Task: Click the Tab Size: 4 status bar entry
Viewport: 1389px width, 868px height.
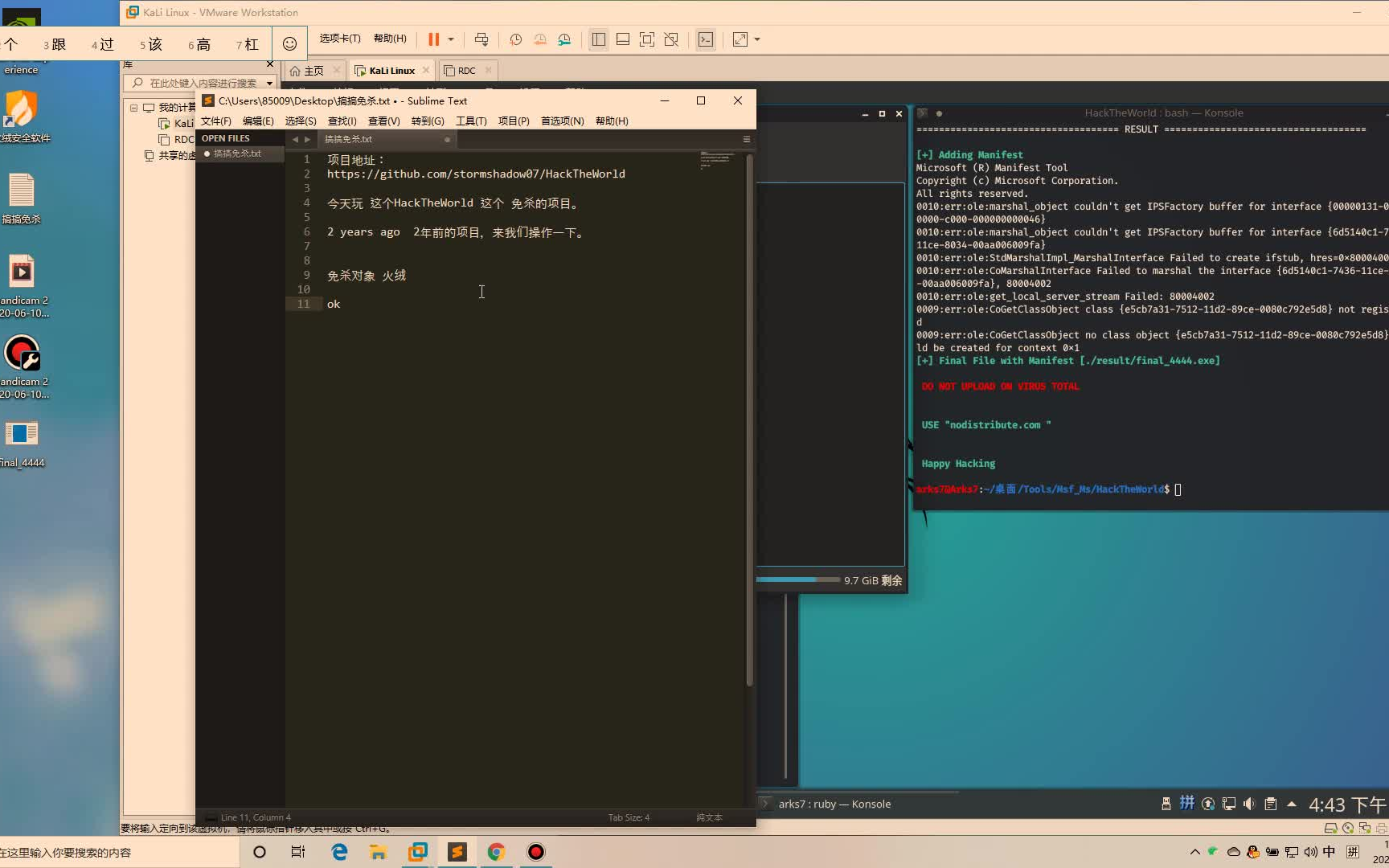Action: point(629,817)
